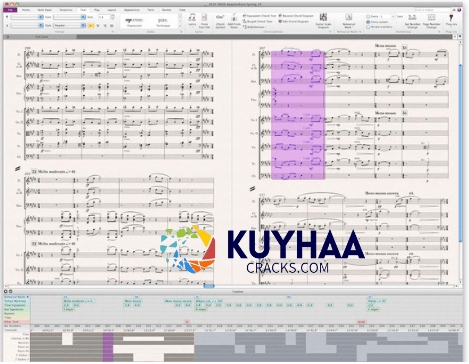Expand the text Styles gallery

pyautogui.click(x=180, y=26)
